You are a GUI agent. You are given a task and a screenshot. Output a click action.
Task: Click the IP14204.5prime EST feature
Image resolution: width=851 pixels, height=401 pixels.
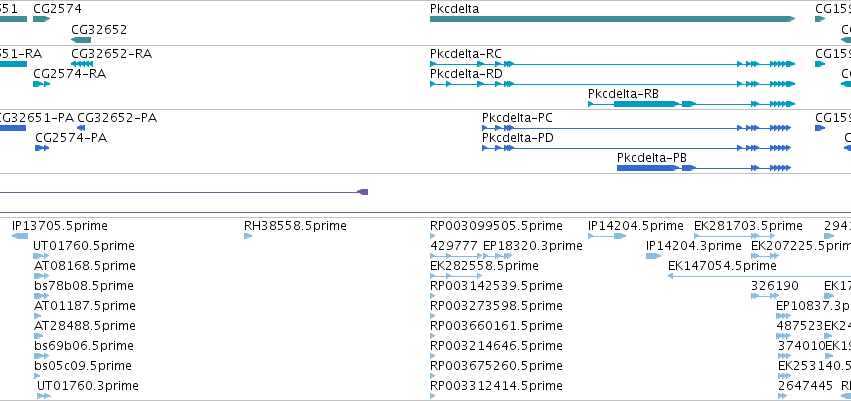(x=607, y=236)
